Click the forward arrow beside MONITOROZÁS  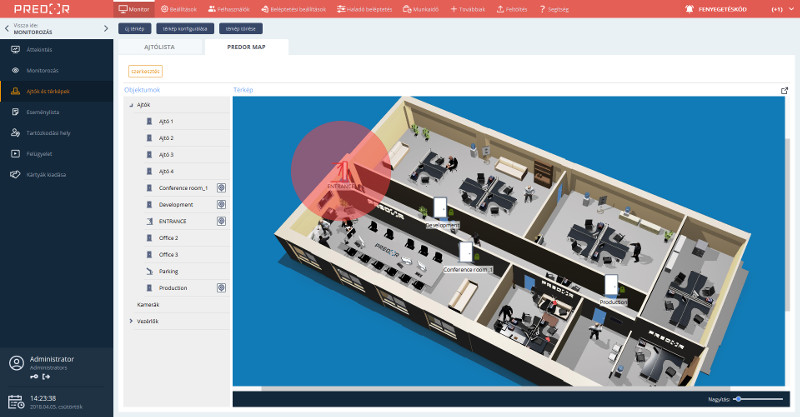(106, 29)
